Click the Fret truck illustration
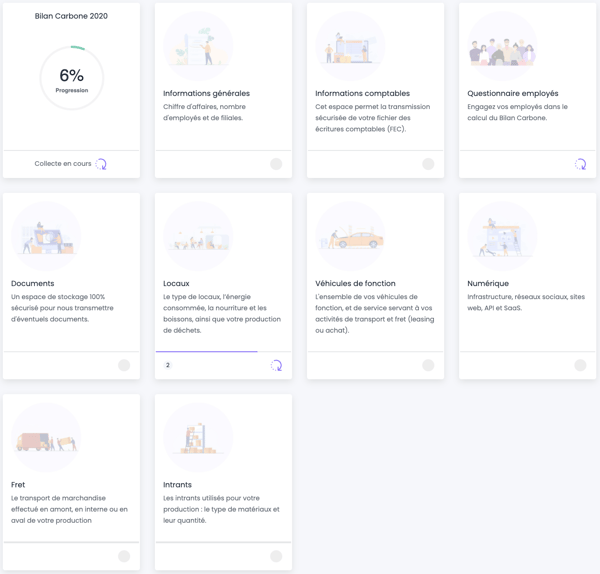600x574 pixels. coord(46,437)
